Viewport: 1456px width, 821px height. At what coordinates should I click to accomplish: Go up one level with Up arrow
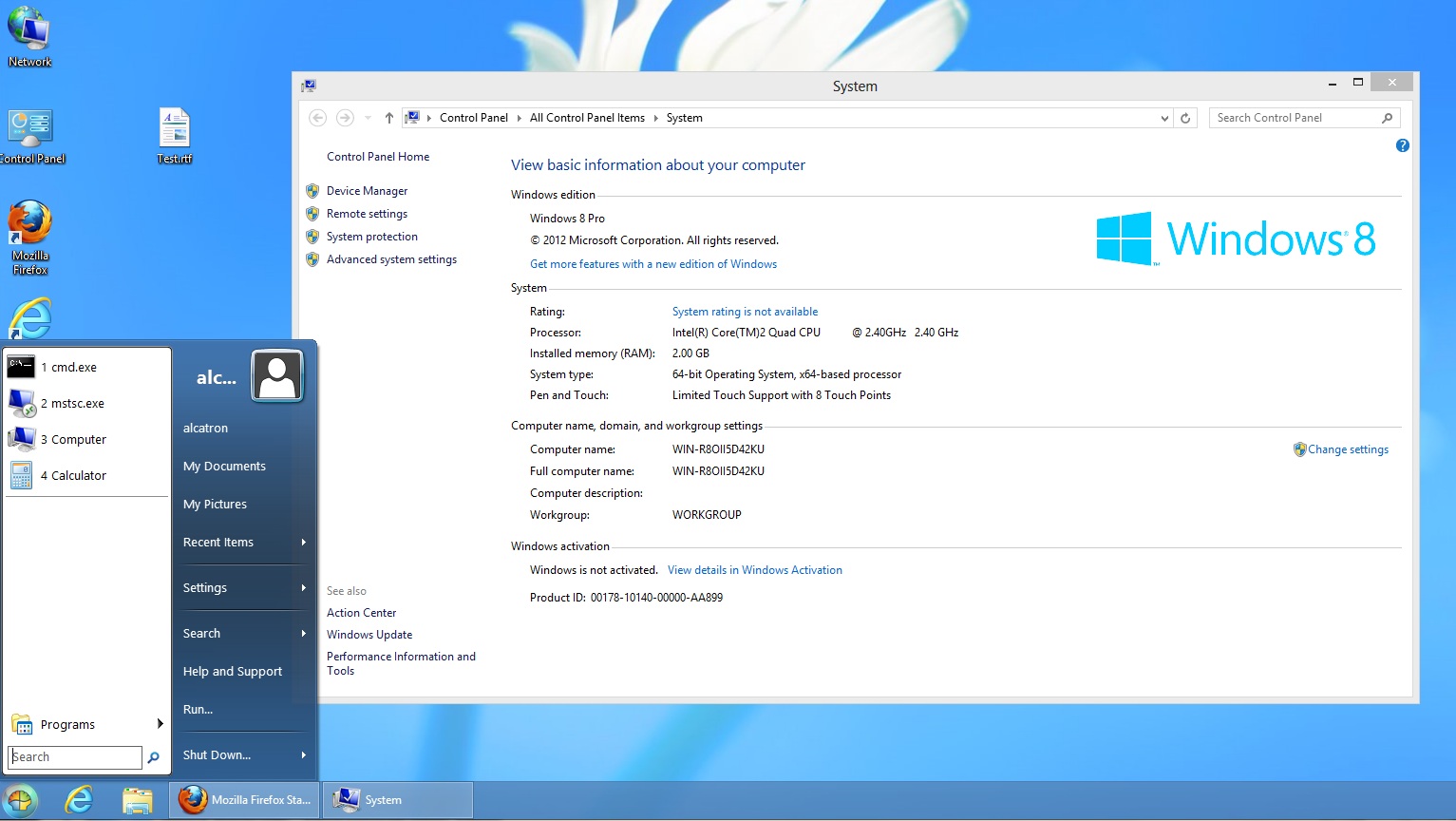pos(388,118)
